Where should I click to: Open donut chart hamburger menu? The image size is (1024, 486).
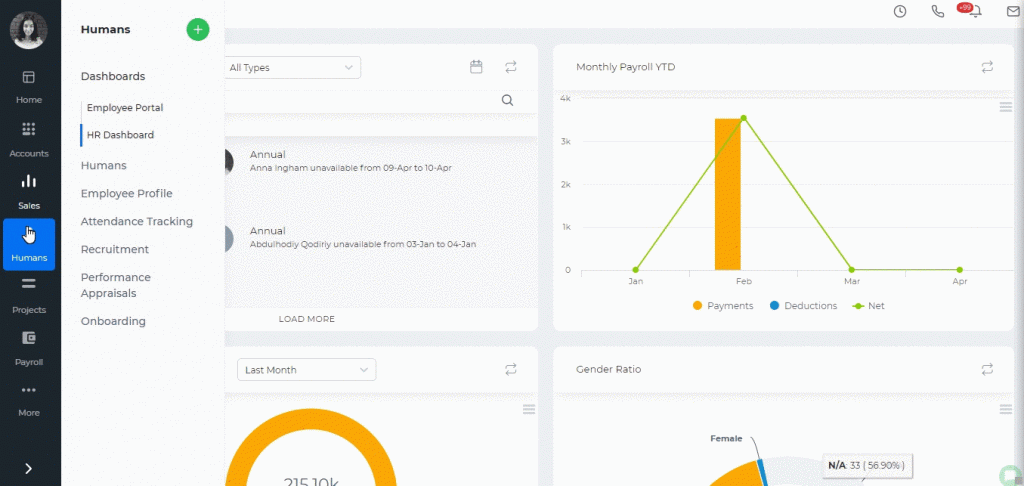tap(529, 409)
